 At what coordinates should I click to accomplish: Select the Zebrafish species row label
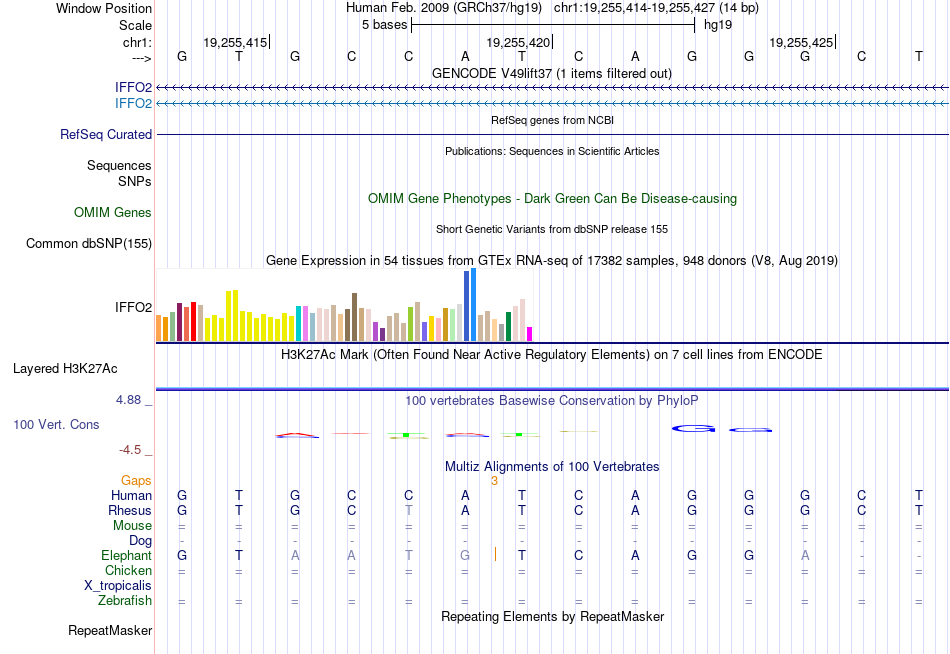click(x=125, y=601)
